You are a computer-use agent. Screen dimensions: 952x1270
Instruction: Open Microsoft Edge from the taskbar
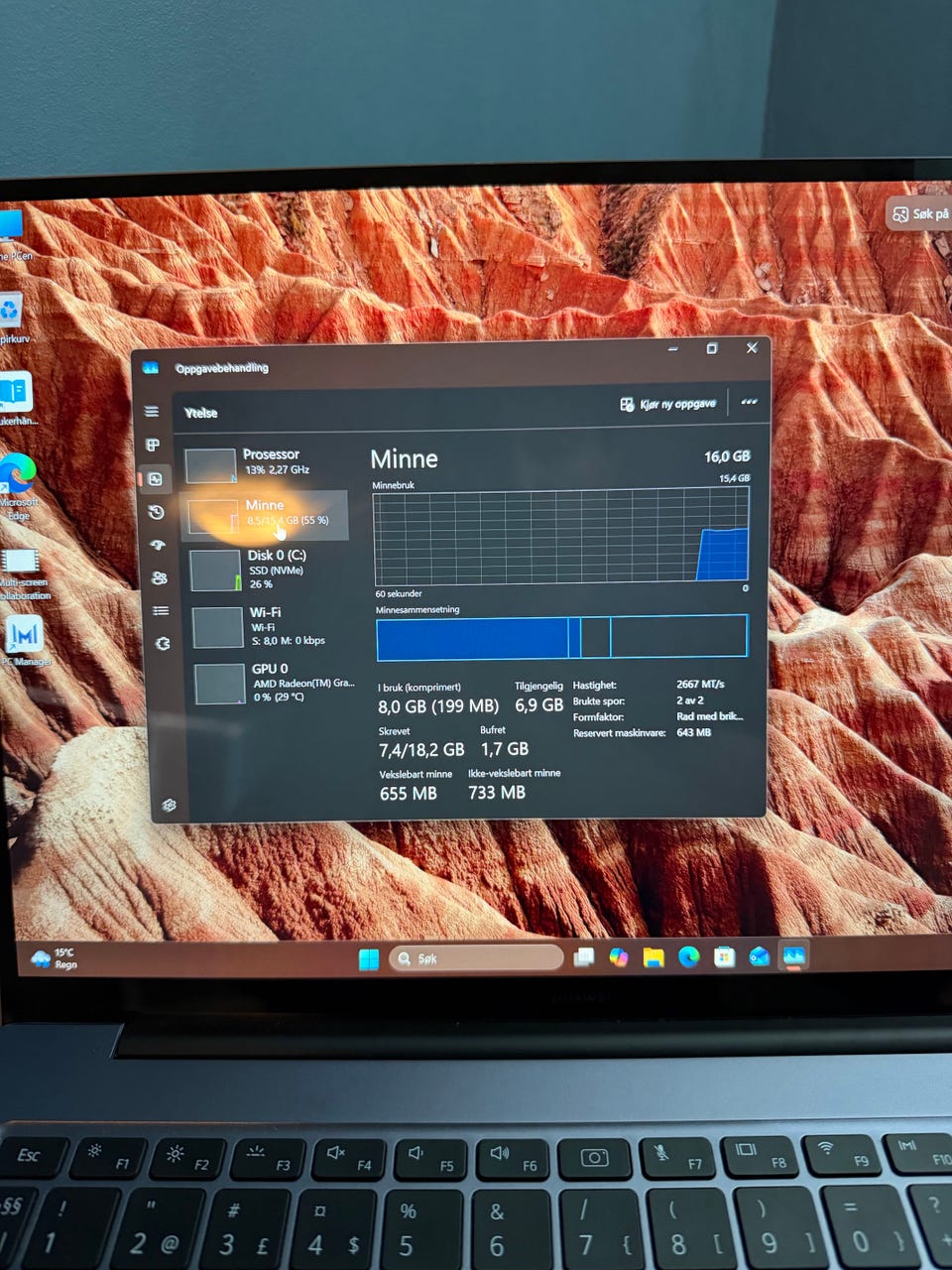[688, 956]
